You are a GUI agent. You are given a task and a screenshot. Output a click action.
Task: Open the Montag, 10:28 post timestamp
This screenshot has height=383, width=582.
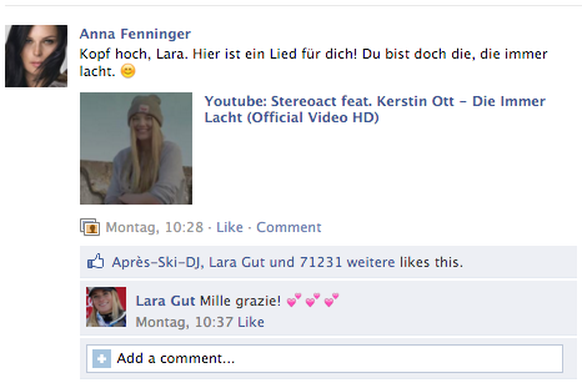pos(154,227)
